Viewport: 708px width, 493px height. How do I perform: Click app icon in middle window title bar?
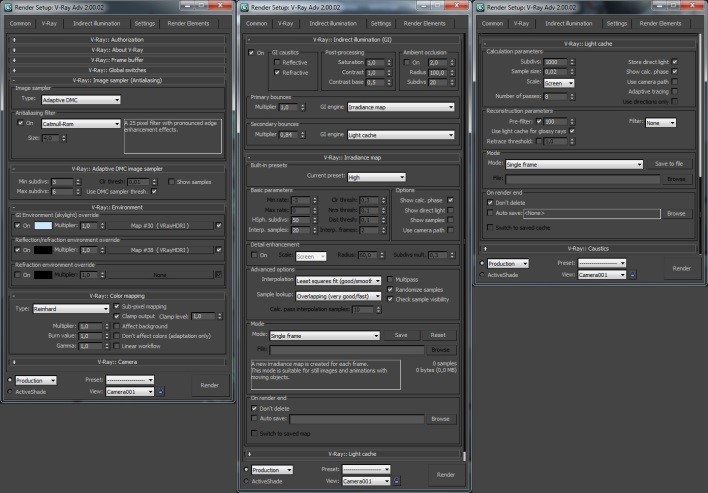pos(244,7)
